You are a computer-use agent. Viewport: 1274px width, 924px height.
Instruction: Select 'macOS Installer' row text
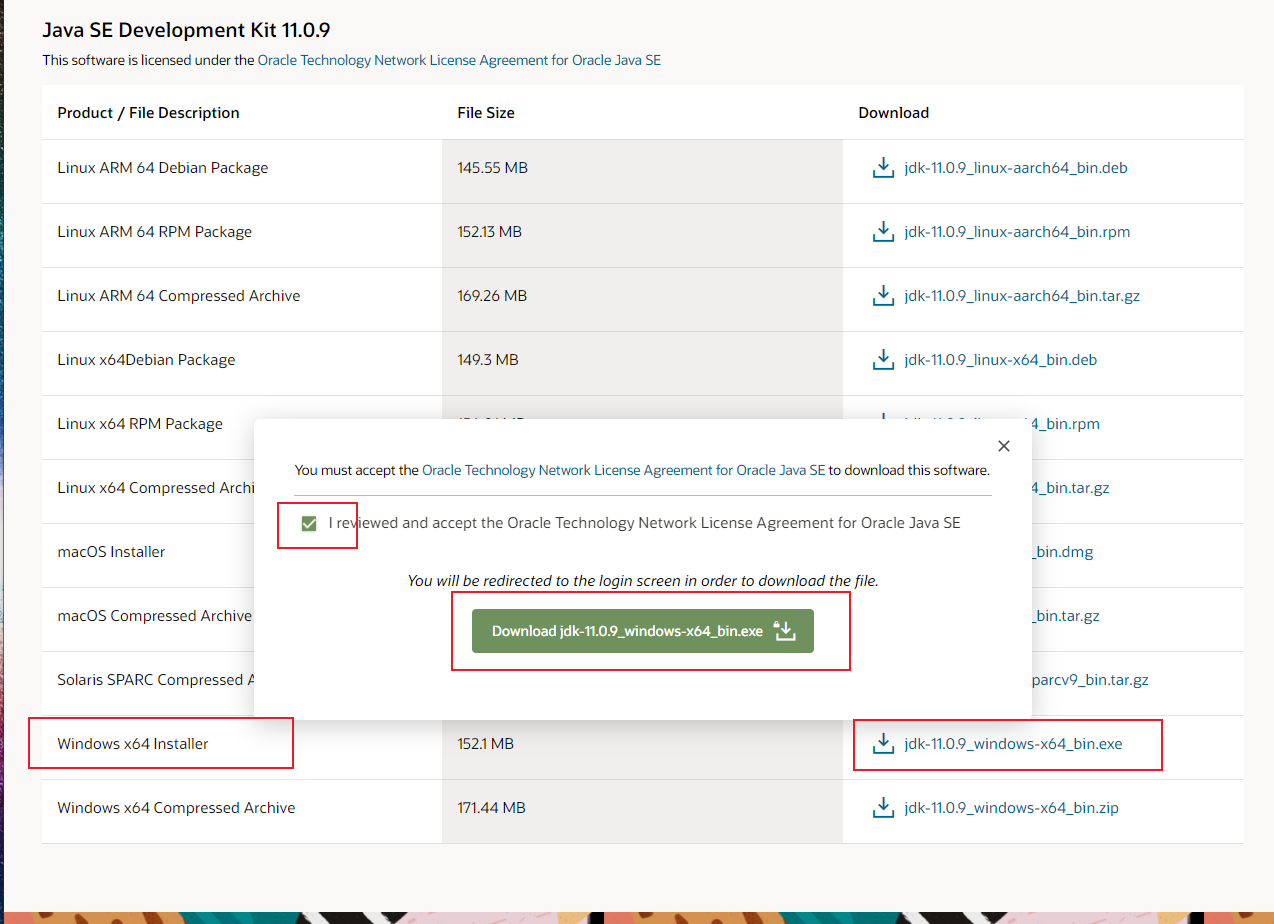tap(111, 552)
